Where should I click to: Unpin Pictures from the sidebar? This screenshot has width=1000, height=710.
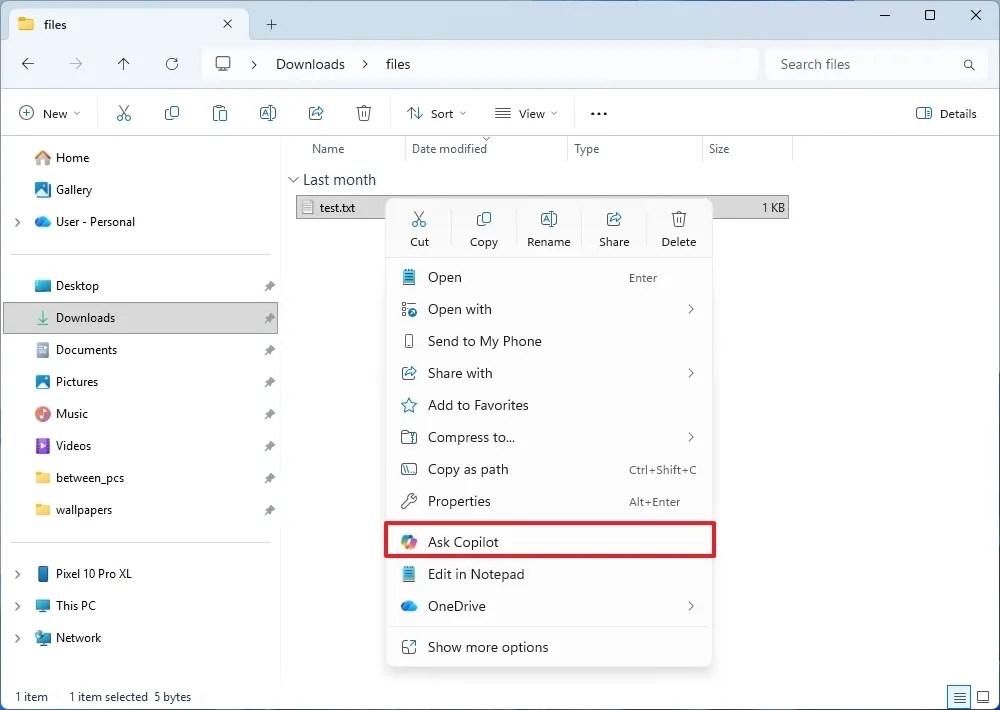tap(268, 381)
